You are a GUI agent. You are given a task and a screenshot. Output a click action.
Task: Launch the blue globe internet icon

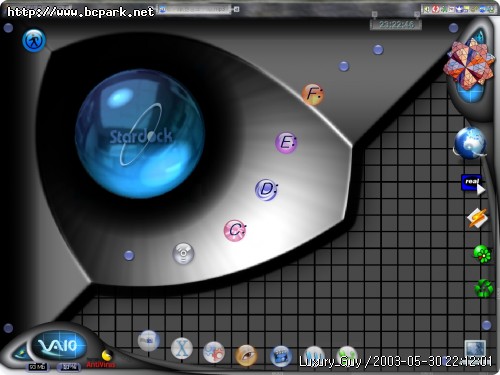click(x=470, y=143)
